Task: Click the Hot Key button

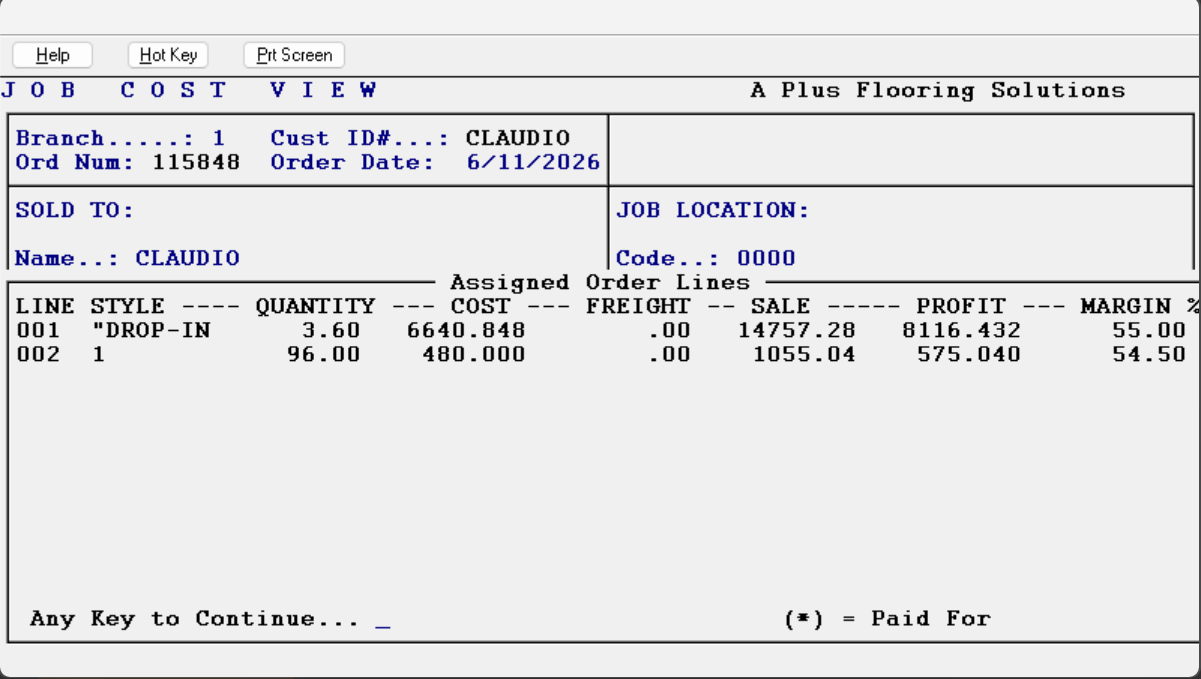Action: (x=168, y=55)
